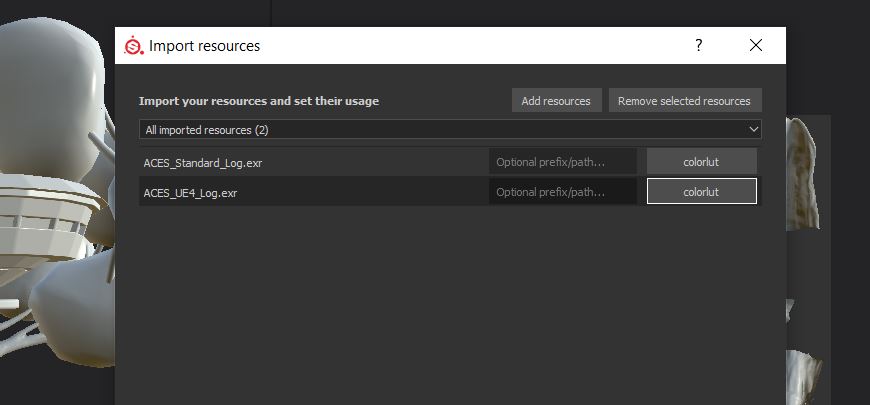Click the 'Import your resources and set their usage' label
The image size is (870, 405).
coord(259,101)
